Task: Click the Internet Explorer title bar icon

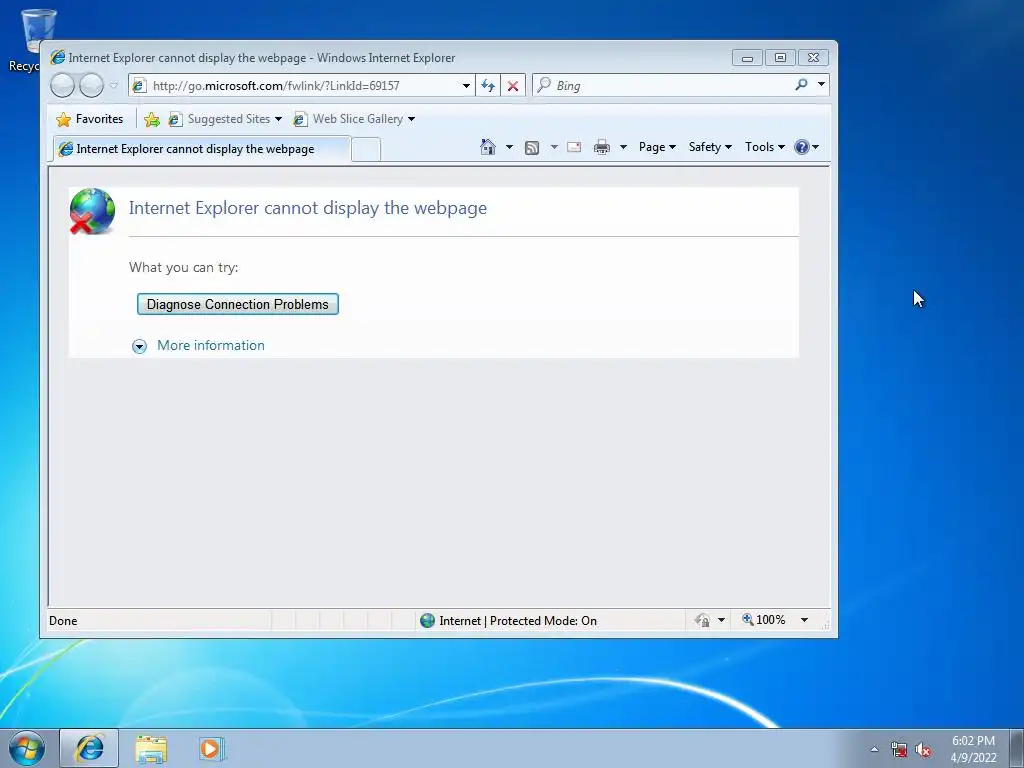Action: coord(58,57)
